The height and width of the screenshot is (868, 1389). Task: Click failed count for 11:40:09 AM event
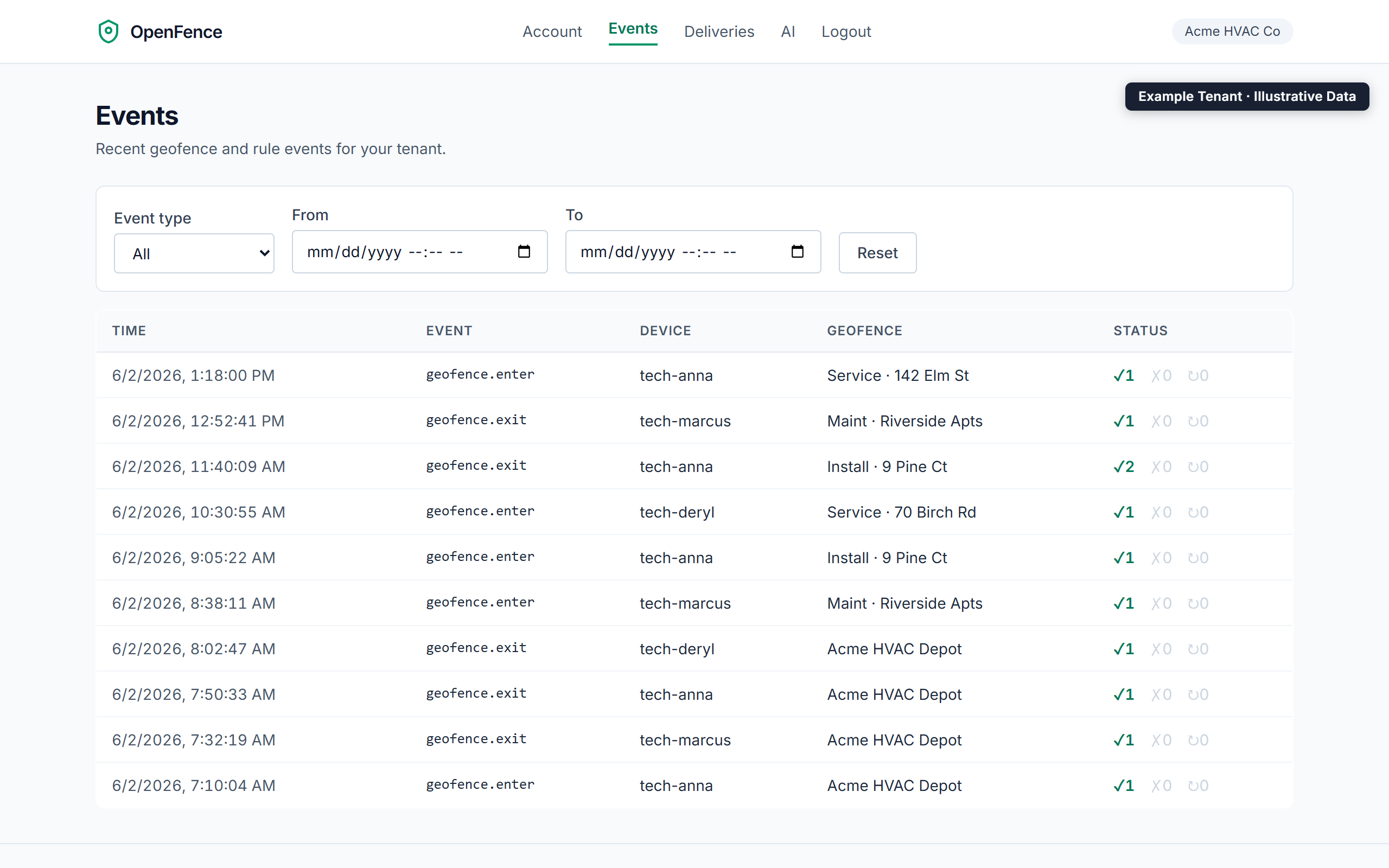pyautogui.click(x=1161, y=467)
